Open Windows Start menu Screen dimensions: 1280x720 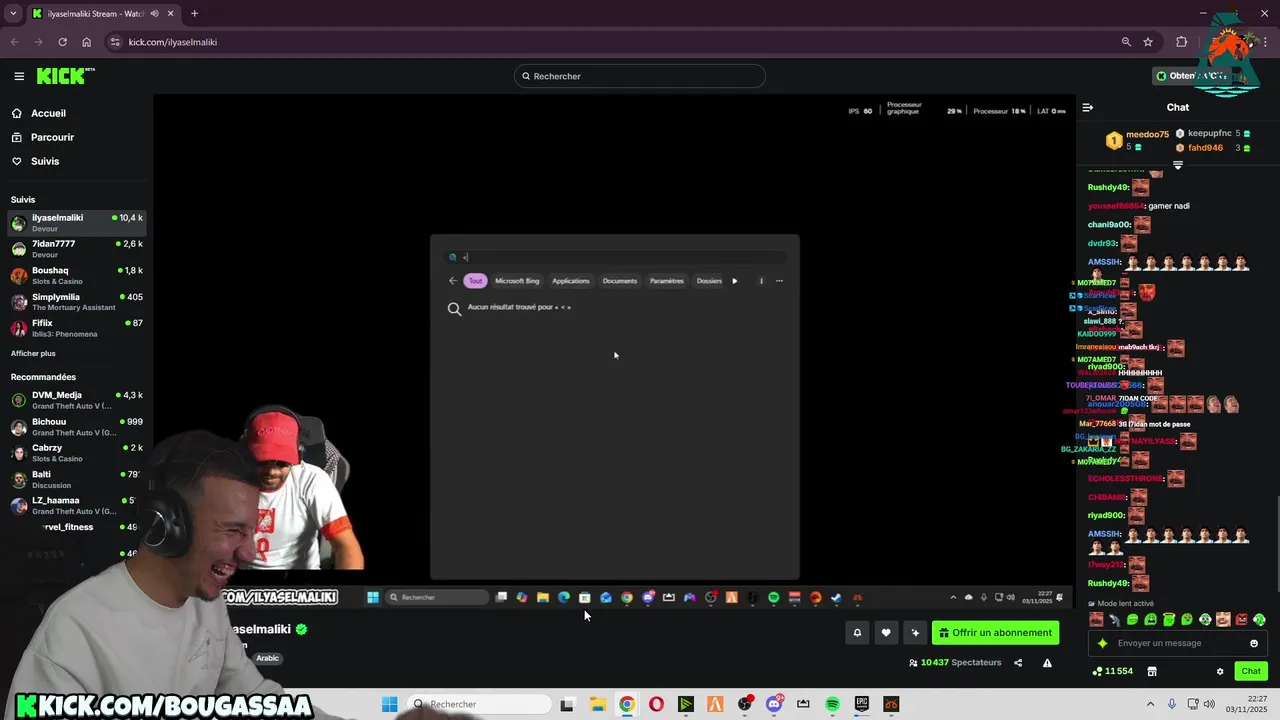point(390,704)
